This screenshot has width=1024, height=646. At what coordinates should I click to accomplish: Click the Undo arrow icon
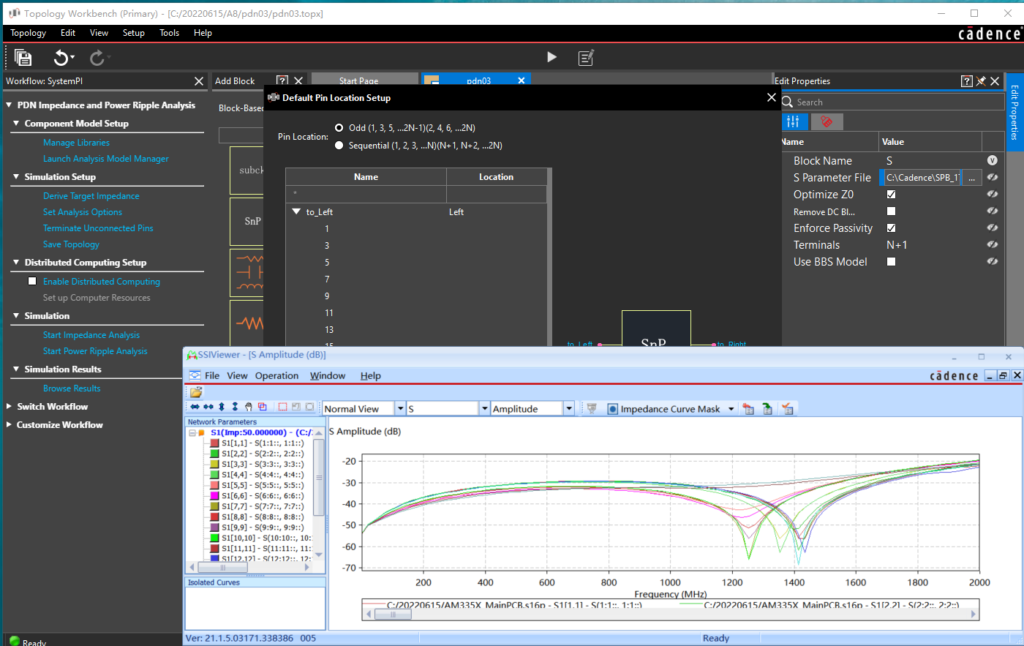pos(61,58)
